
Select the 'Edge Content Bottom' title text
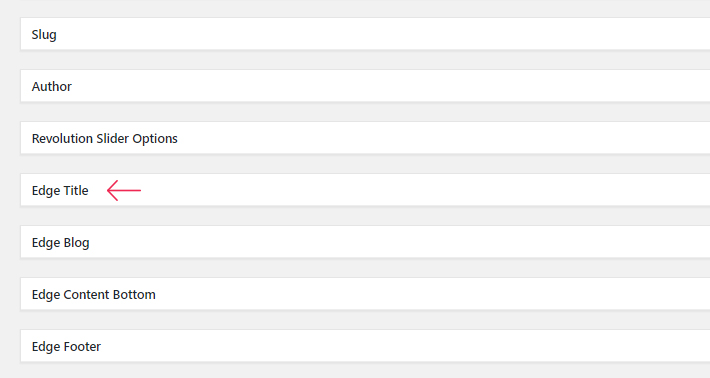[x=94, y=295]
